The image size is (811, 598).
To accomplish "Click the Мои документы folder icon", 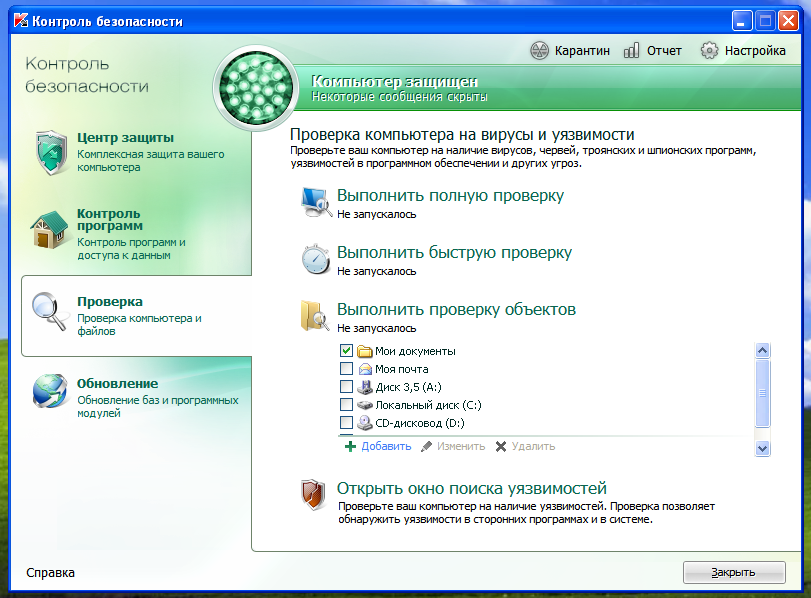I will pyautogui.click(x=365, y=351).
